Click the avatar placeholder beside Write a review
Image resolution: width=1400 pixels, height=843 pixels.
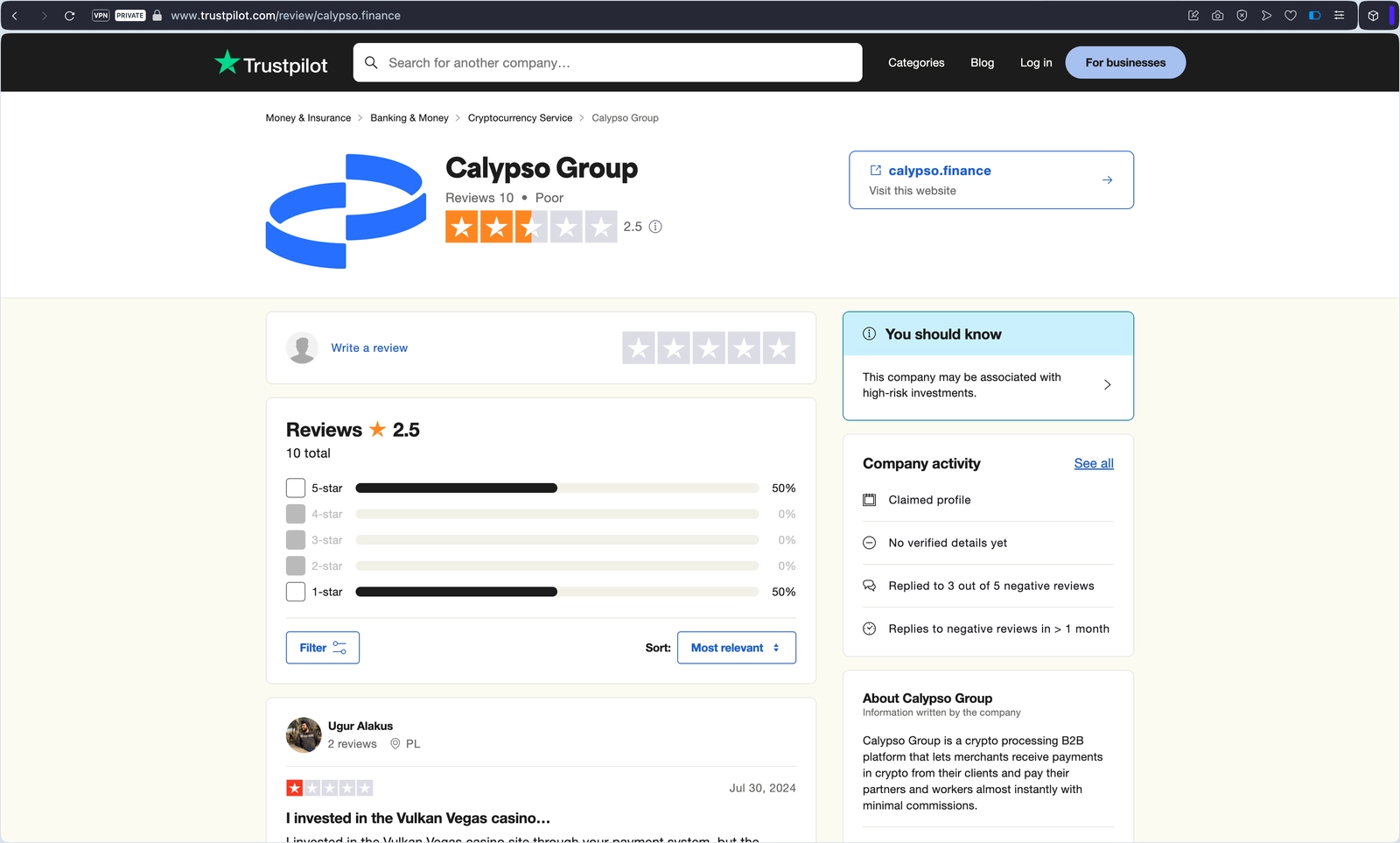pos(302,348)
